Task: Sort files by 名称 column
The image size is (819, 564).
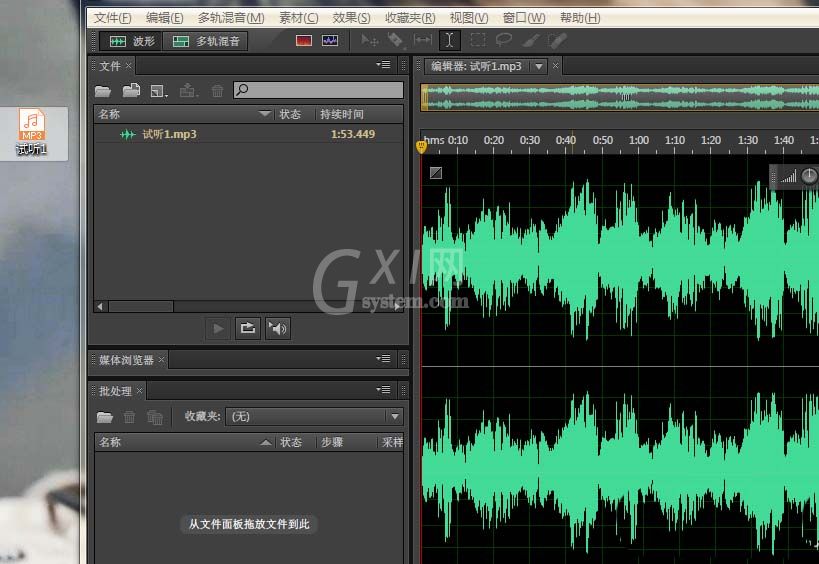Action: pyautogui.click(x=183, y=114)
